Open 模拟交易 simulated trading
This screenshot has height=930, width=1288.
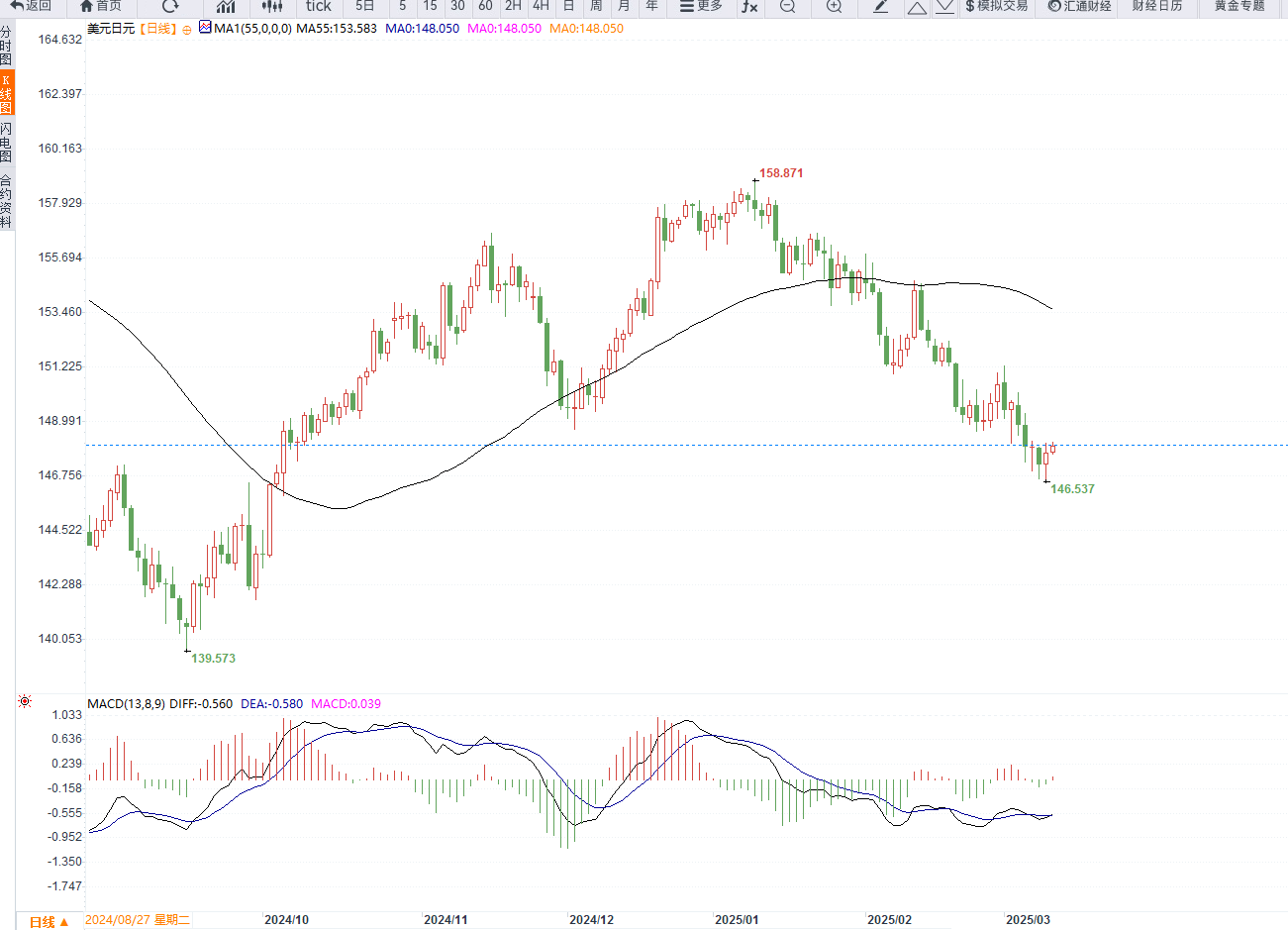coord(996,6)
